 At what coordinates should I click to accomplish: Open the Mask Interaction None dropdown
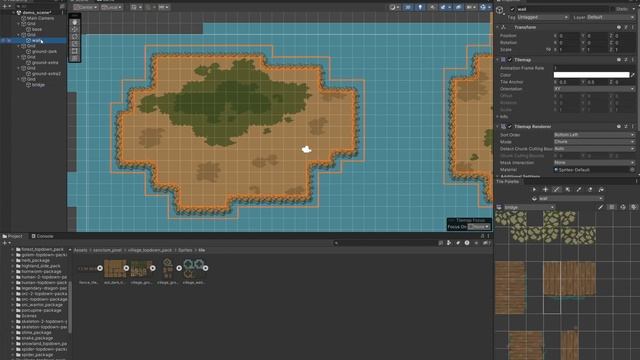[594, 162]
